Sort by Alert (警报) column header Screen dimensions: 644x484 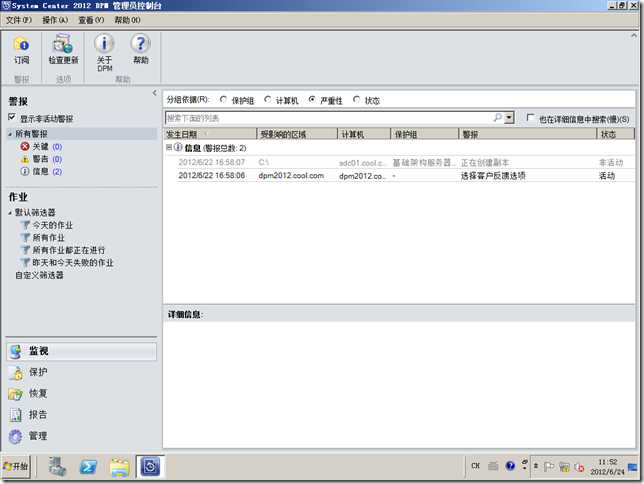pos(528,134)
